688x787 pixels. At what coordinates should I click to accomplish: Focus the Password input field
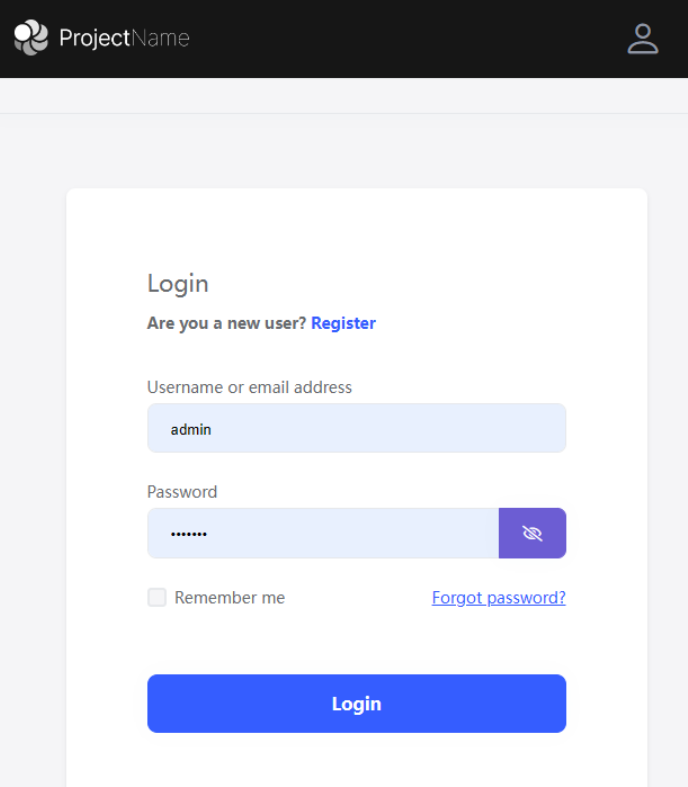coord(323,533)
